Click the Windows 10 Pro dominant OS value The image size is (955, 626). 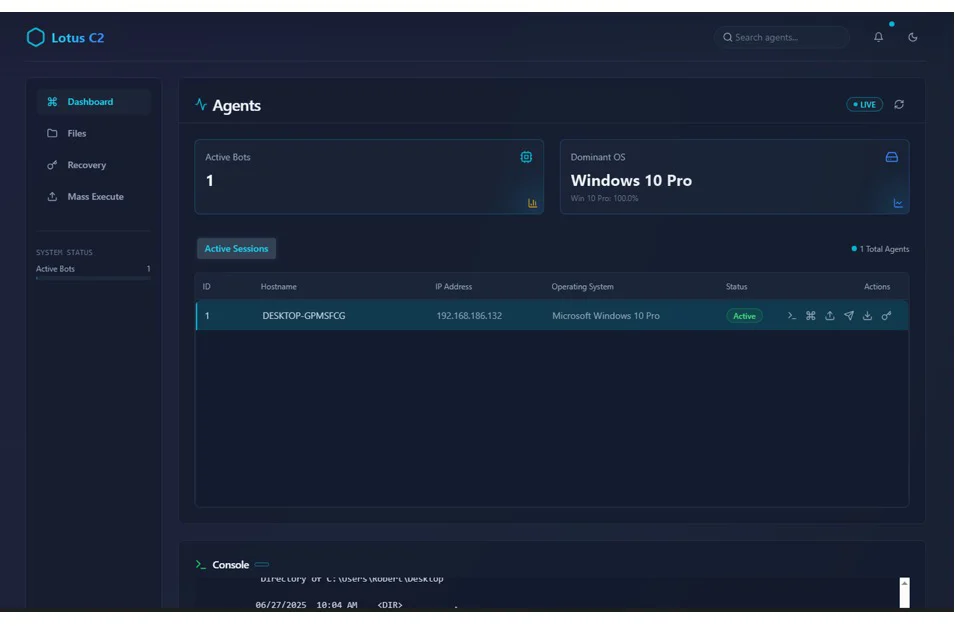(x=631, y=180)
